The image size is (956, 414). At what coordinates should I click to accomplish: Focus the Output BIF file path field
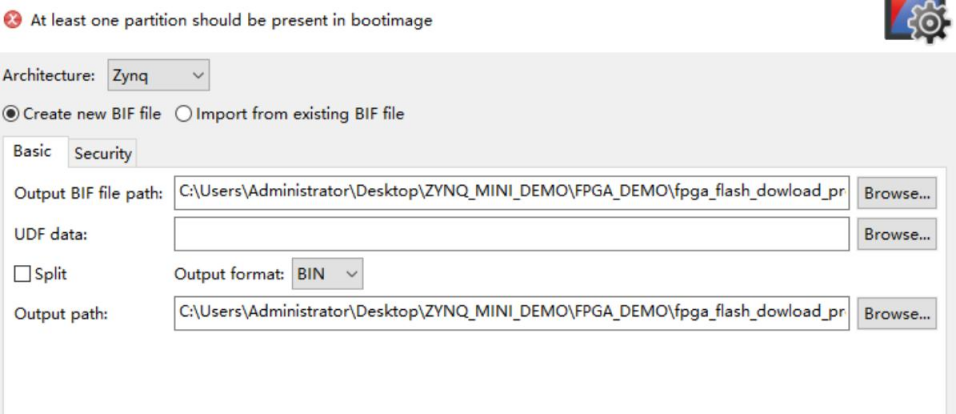(x=511, y=193)
